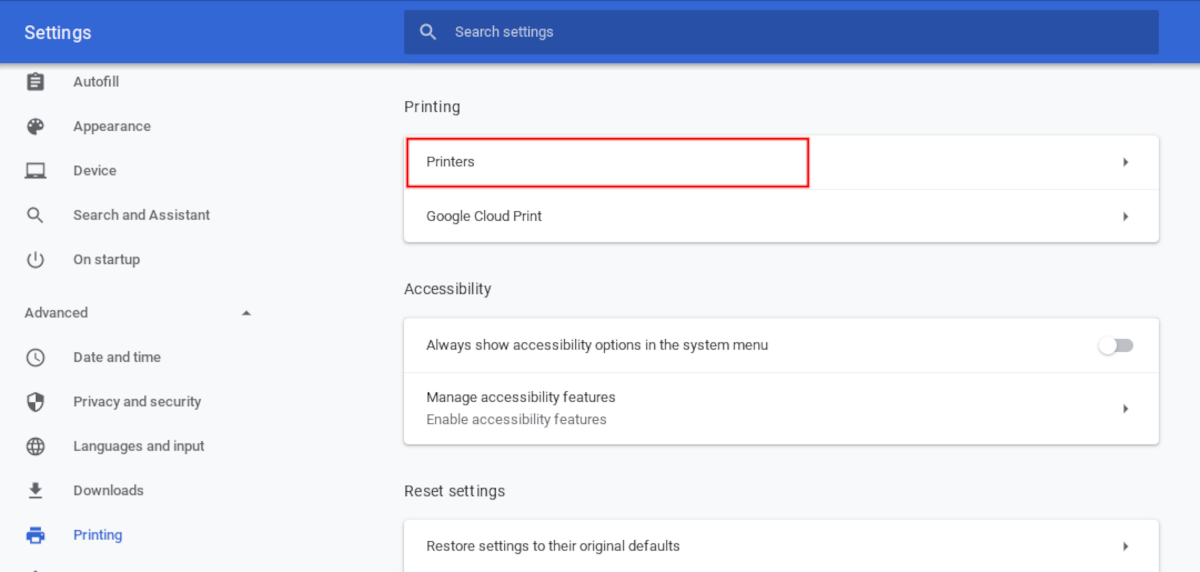This screenshot has width=1200, height=572.
Task: Collapse the Advanced section arrow
Action: (x=246, y=313)
